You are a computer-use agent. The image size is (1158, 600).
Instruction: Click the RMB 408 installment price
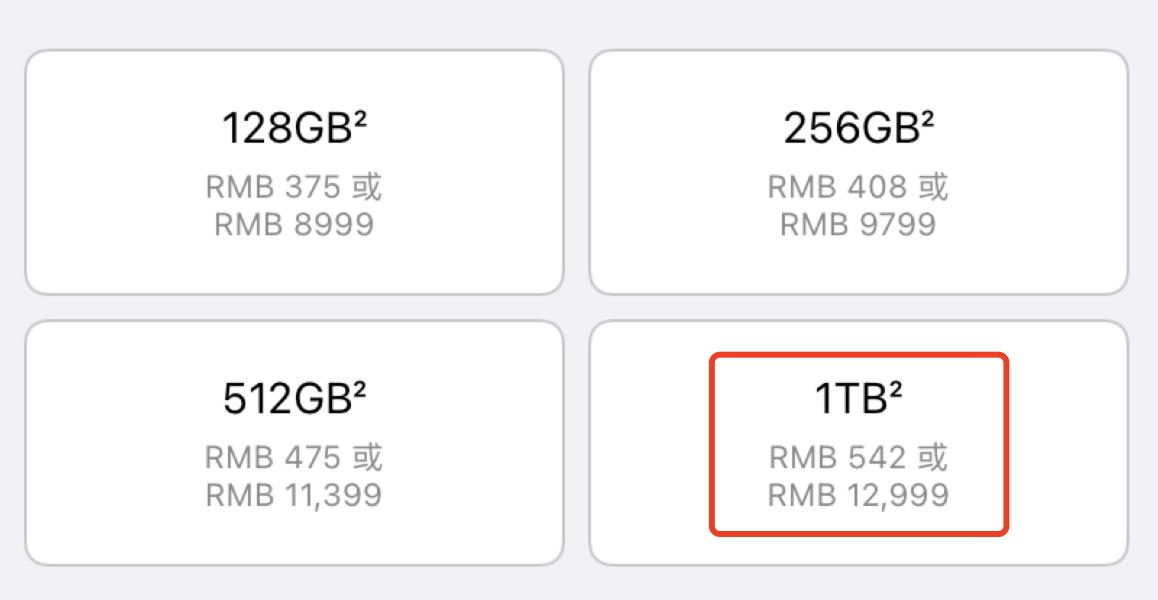click(838, 186)
